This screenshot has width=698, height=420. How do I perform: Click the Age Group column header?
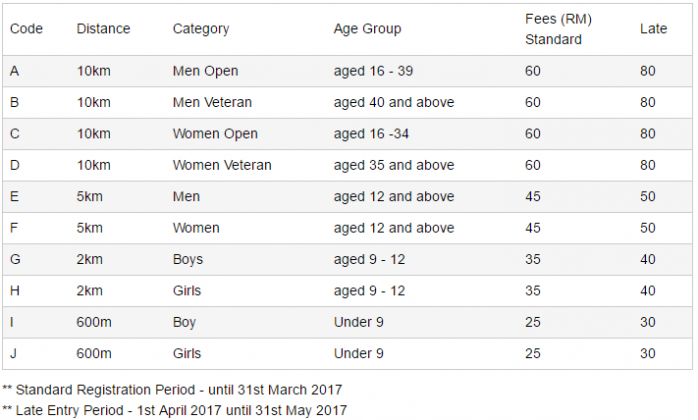point(367,29)
